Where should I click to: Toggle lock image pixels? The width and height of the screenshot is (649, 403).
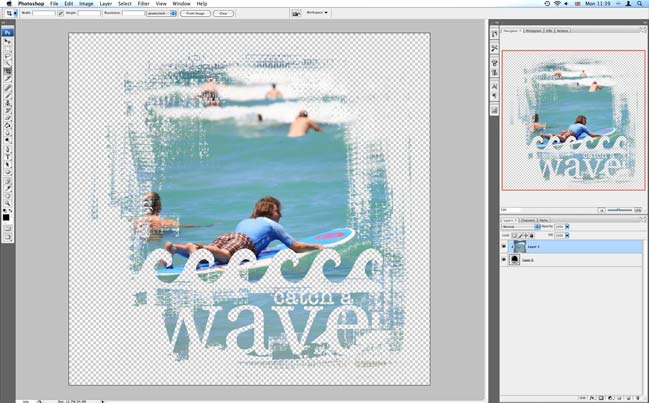click(520, 235)
